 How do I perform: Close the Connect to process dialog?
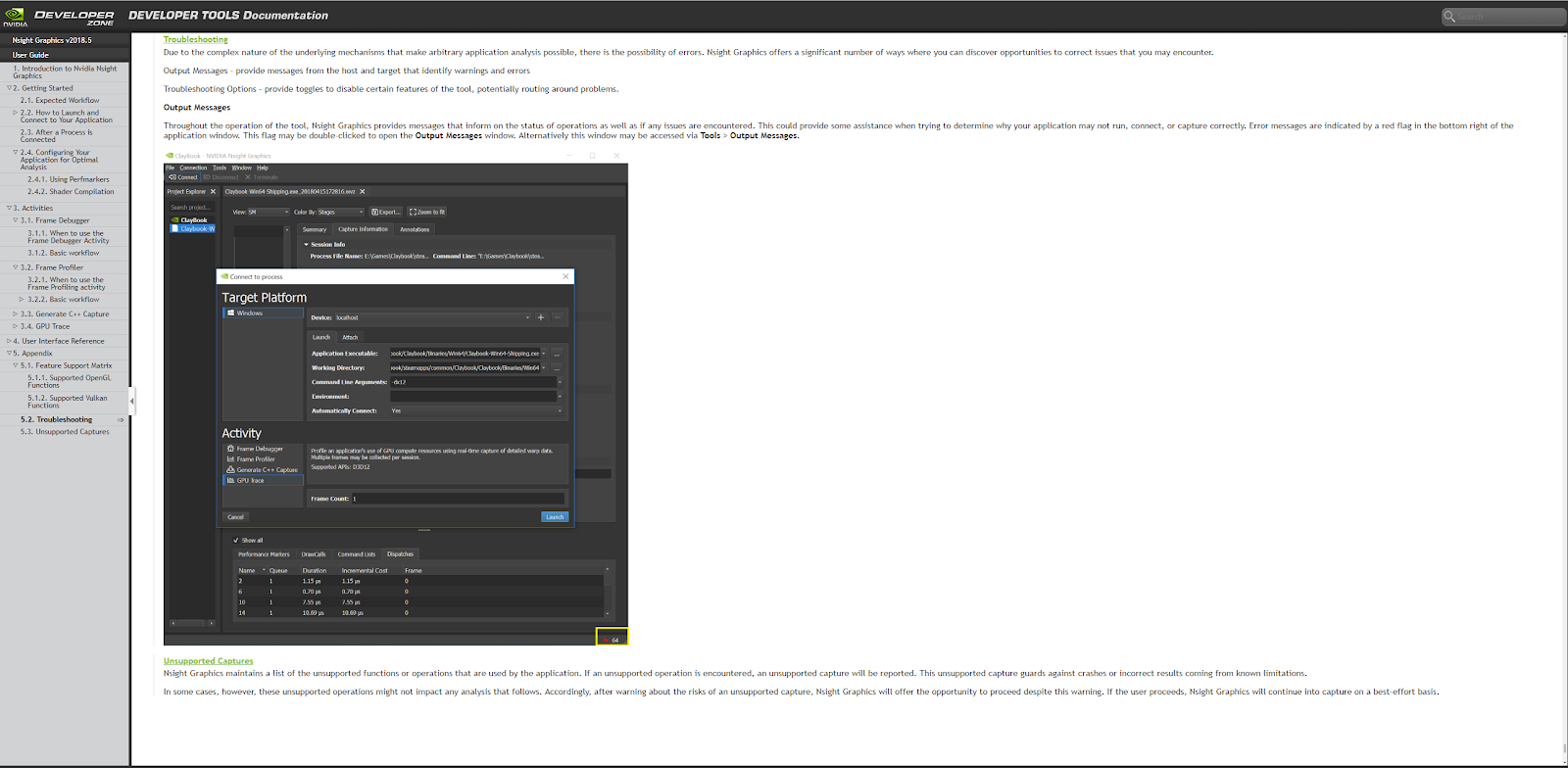(565, 277)
